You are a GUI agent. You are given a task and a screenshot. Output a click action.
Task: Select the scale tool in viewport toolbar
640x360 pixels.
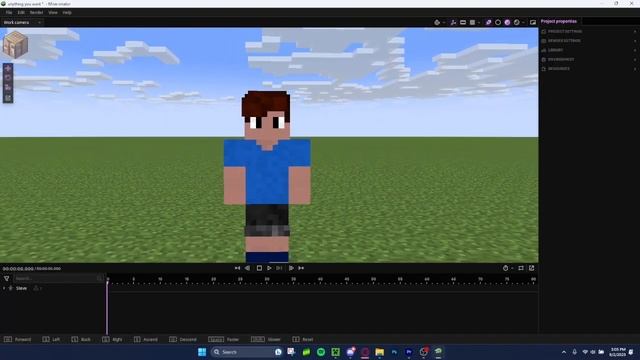[x=8, y=88]
